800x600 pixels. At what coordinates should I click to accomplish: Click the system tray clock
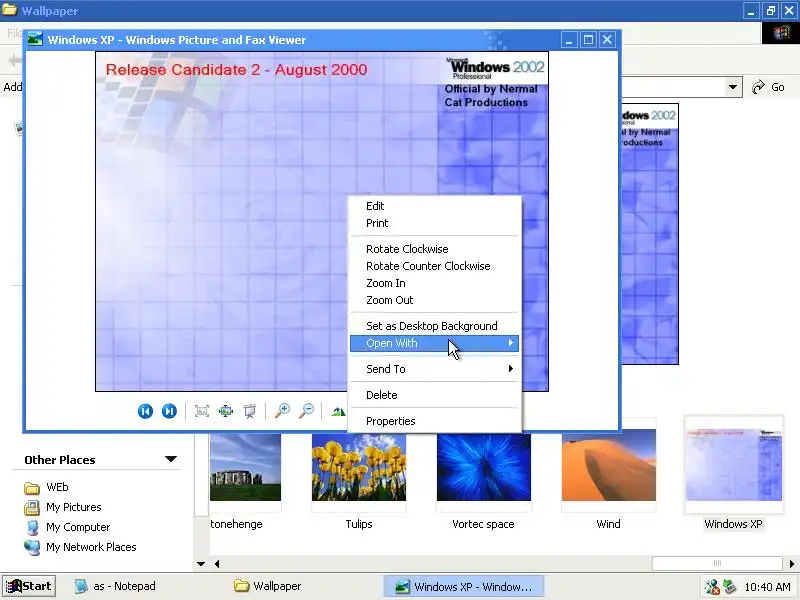coord(767,587)
